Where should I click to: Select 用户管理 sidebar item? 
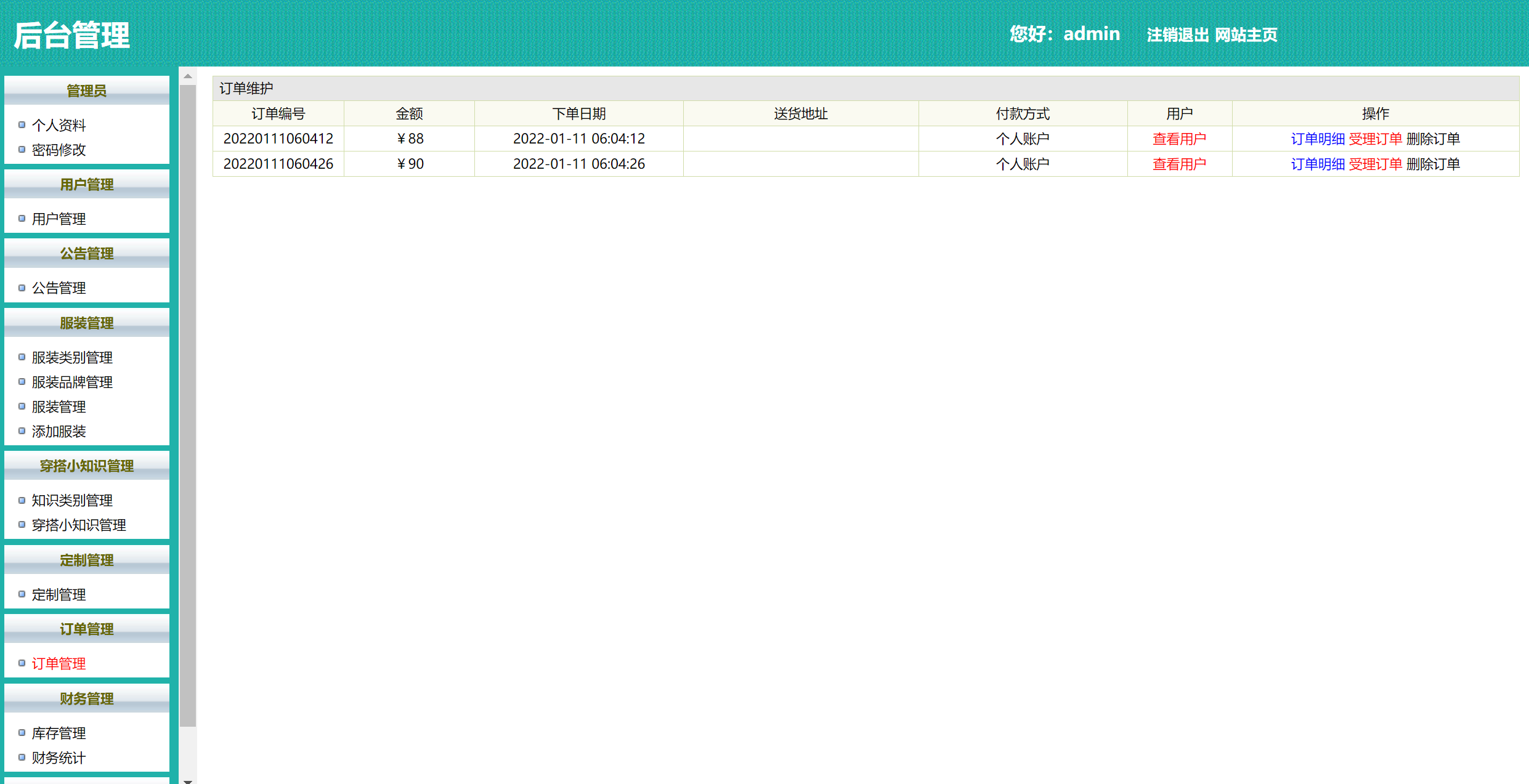pos(59,219)
